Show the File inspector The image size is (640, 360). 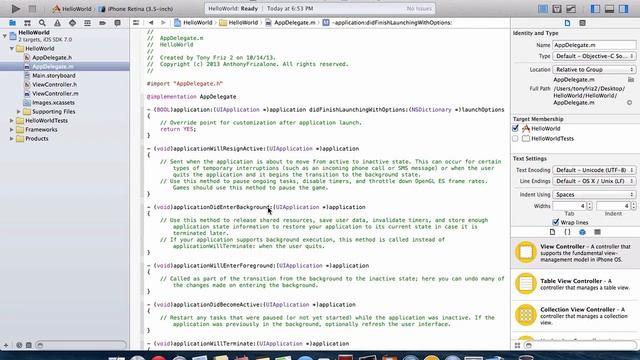pyautogui.click(x=567, y=23)
